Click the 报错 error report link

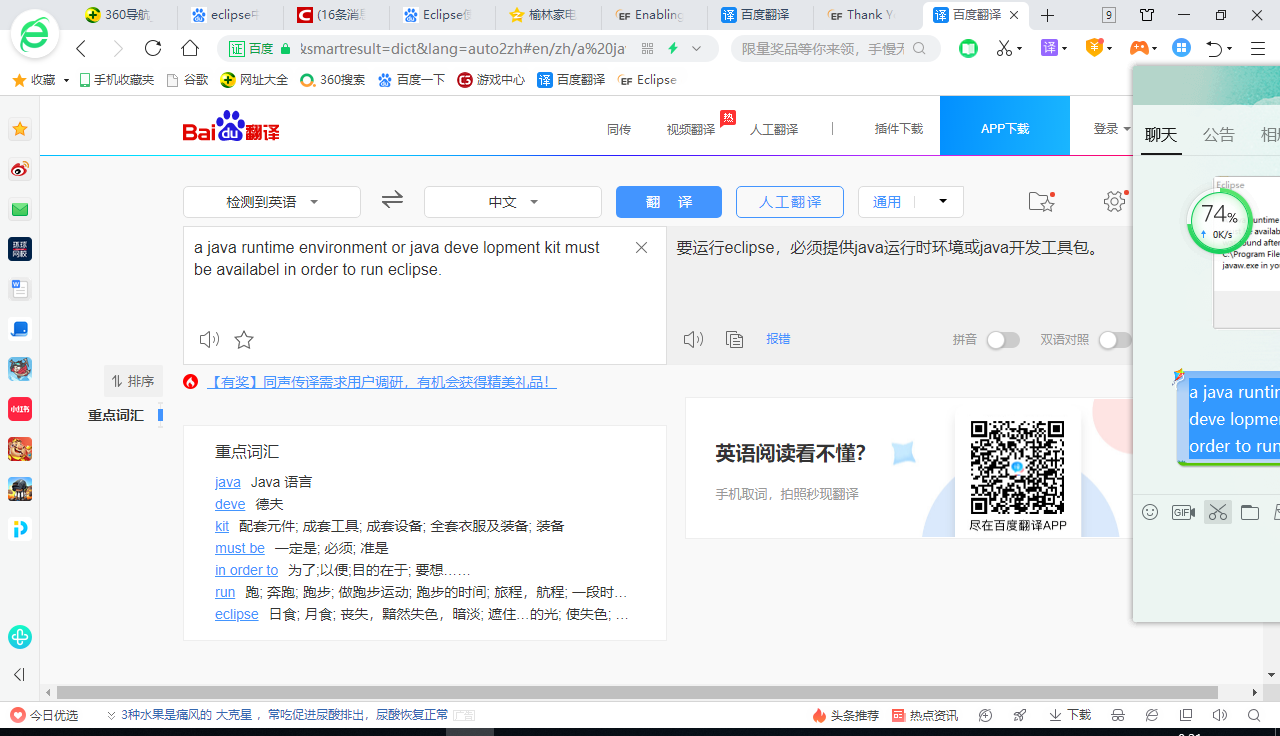click(779, 339)
